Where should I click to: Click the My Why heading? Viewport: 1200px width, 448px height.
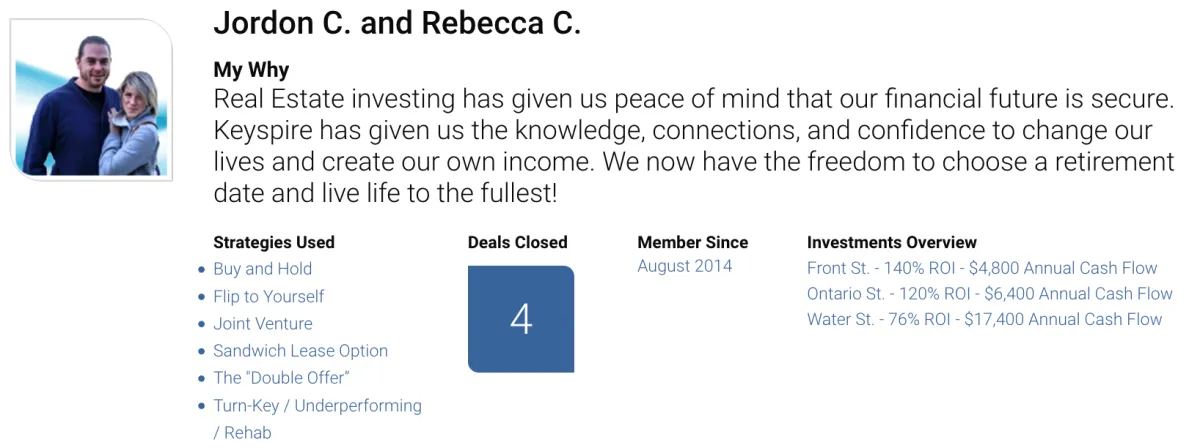pos(251,70)
